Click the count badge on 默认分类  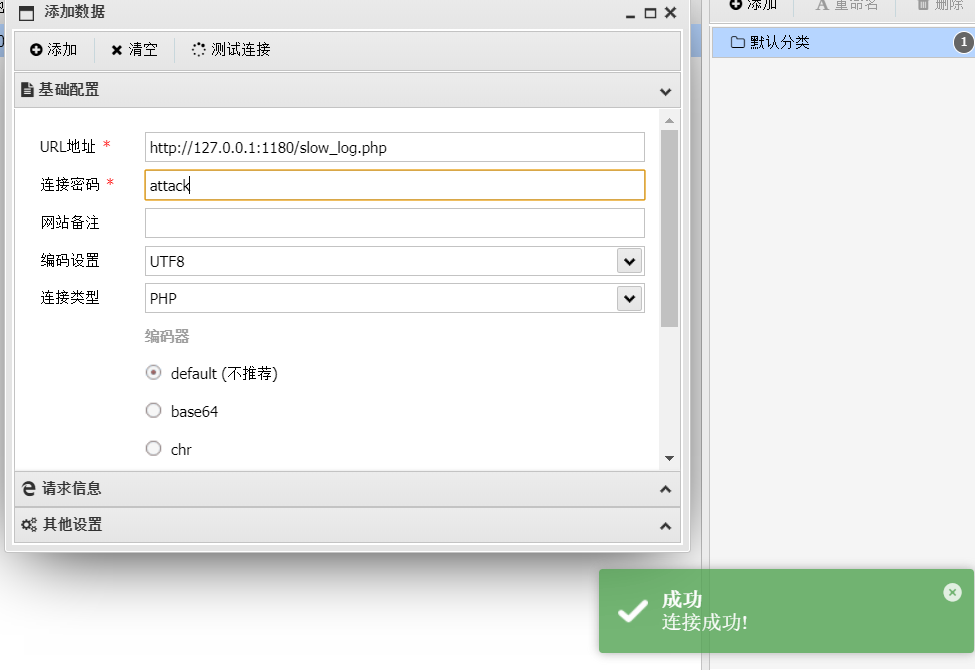pos(963,42)
